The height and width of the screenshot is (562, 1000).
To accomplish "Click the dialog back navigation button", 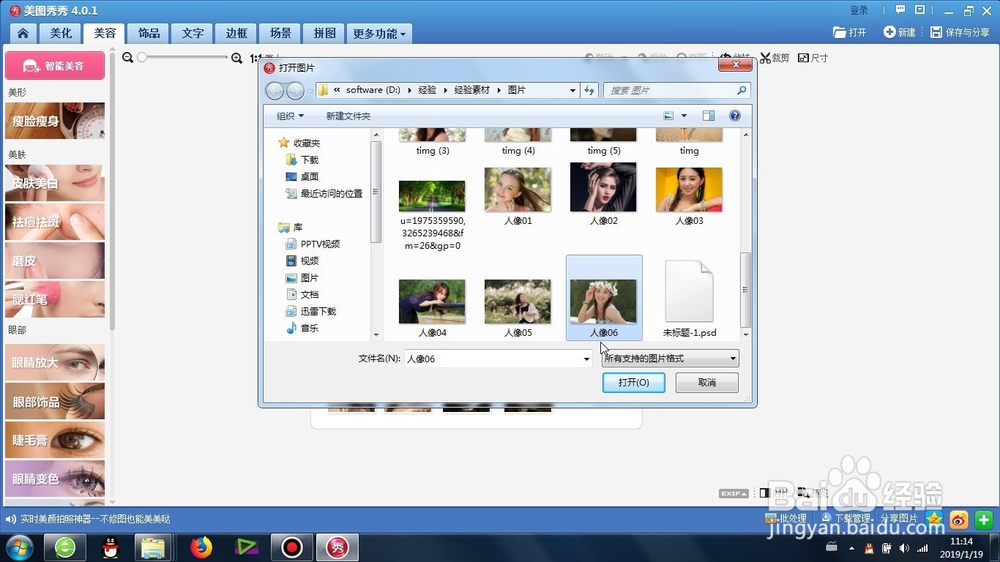I will pos(275,91).
